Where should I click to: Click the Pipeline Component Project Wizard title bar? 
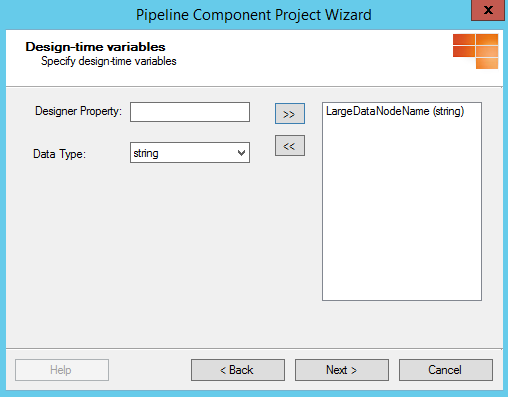click(x=253, y=15)
